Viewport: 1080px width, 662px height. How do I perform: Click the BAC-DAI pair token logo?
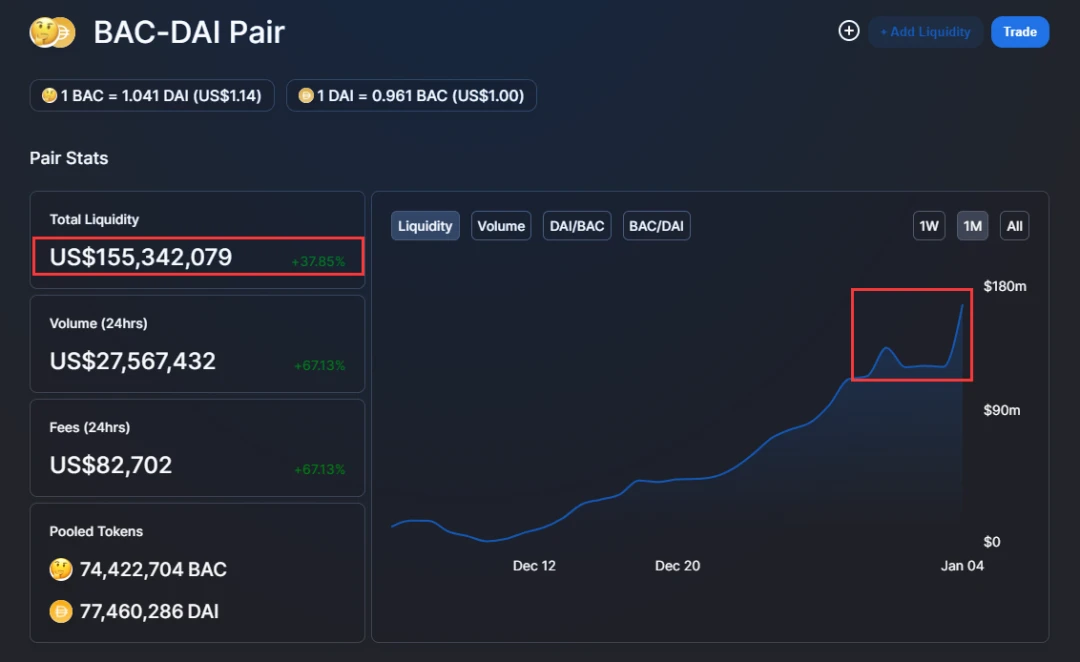[52, 32]
